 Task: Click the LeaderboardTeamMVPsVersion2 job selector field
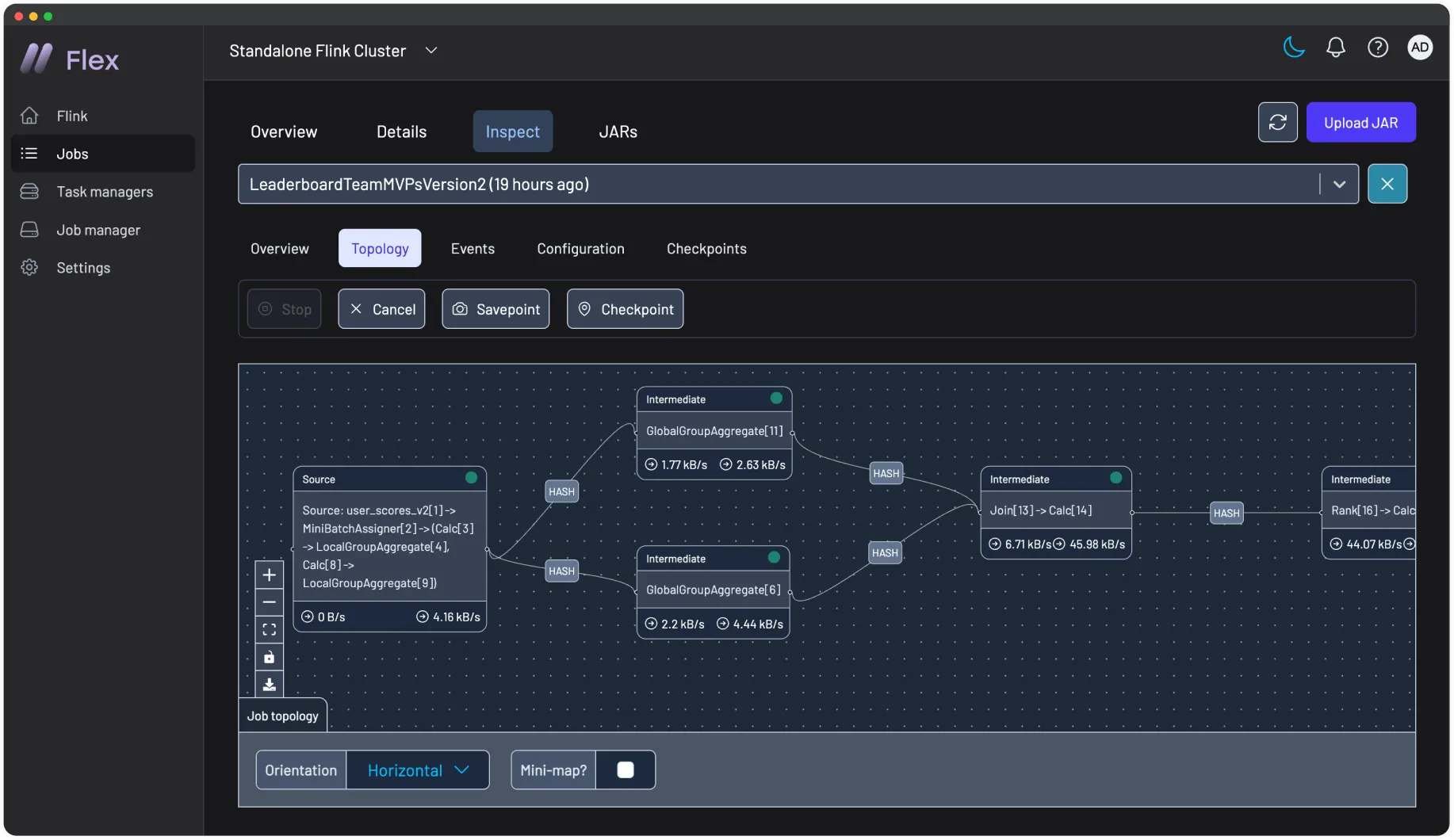click(798, 184)
